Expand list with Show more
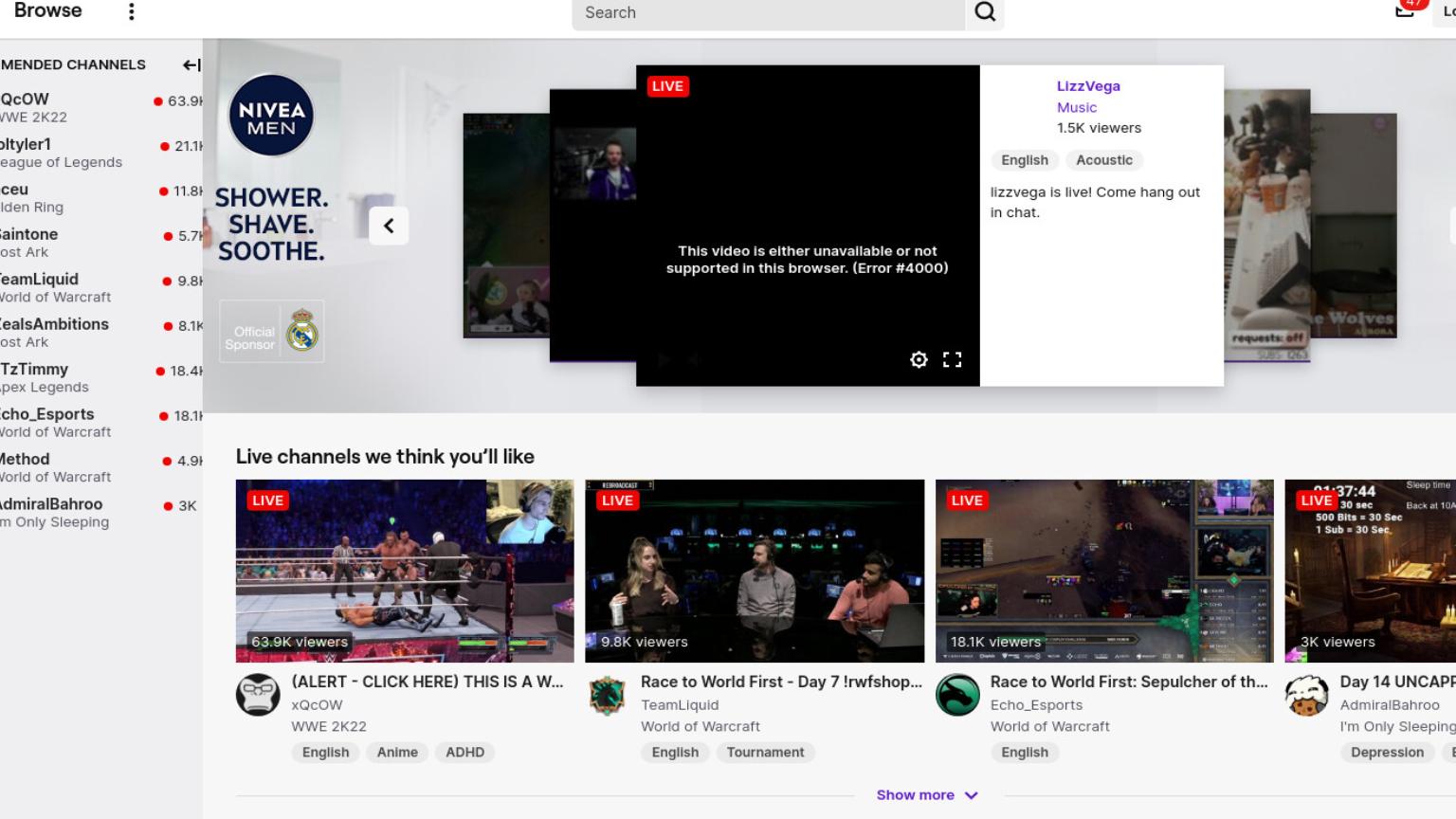Screen dimensions: 1456x819 [x=926, y=795]
